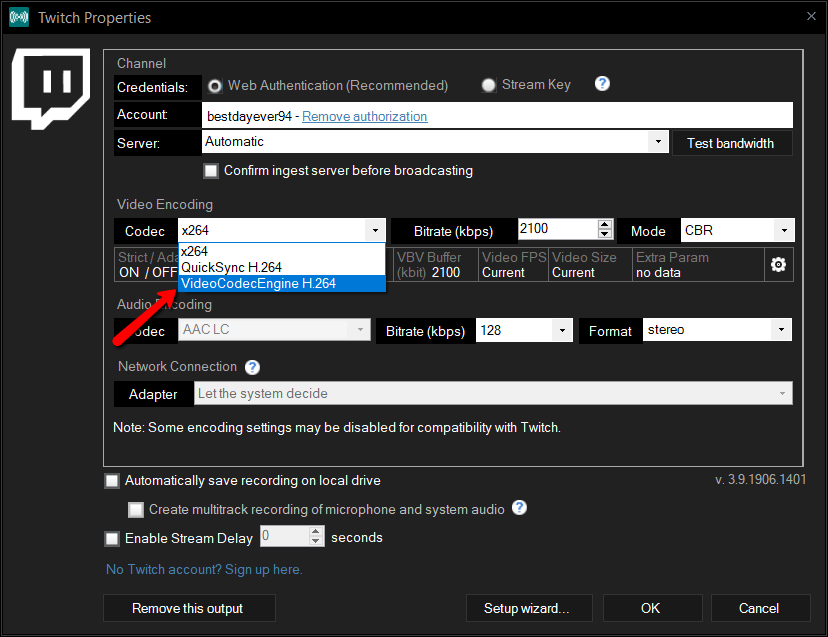Enable Confirm ingest server before broadcasting
The image size is (828, 637).
[211, 171]
